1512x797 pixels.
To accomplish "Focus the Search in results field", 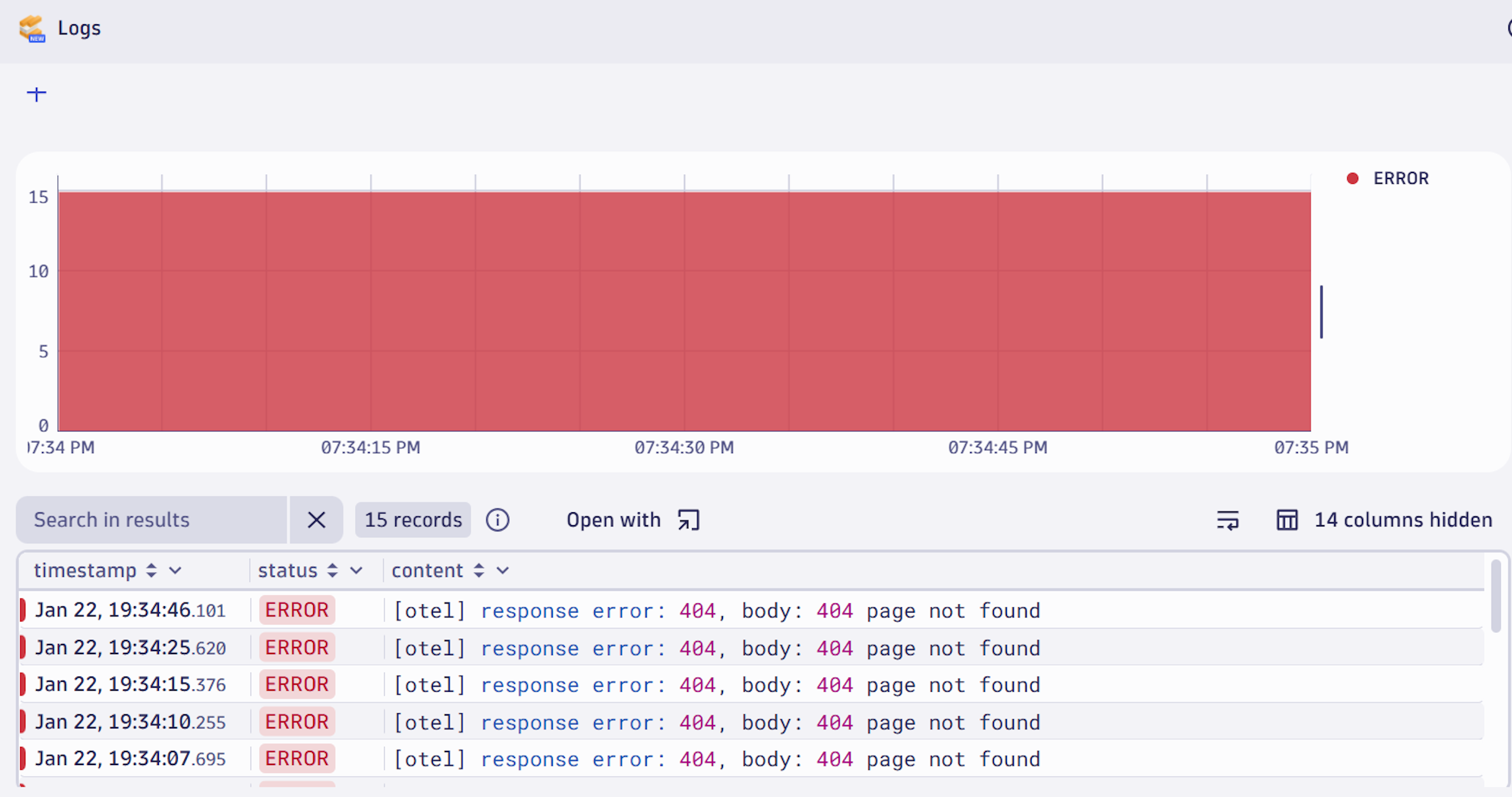I will [x=151, y=520].
